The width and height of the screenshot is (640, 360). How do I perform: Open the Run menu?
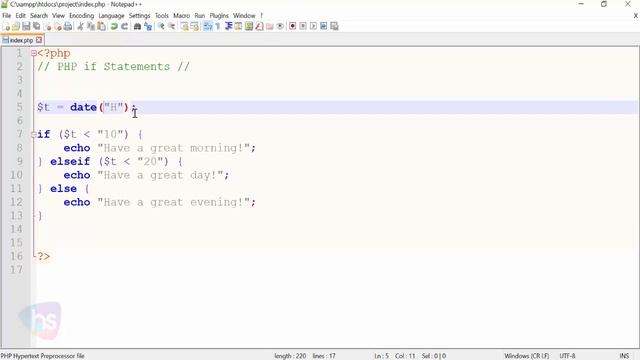pyautogui.click(x=200, y=16)
